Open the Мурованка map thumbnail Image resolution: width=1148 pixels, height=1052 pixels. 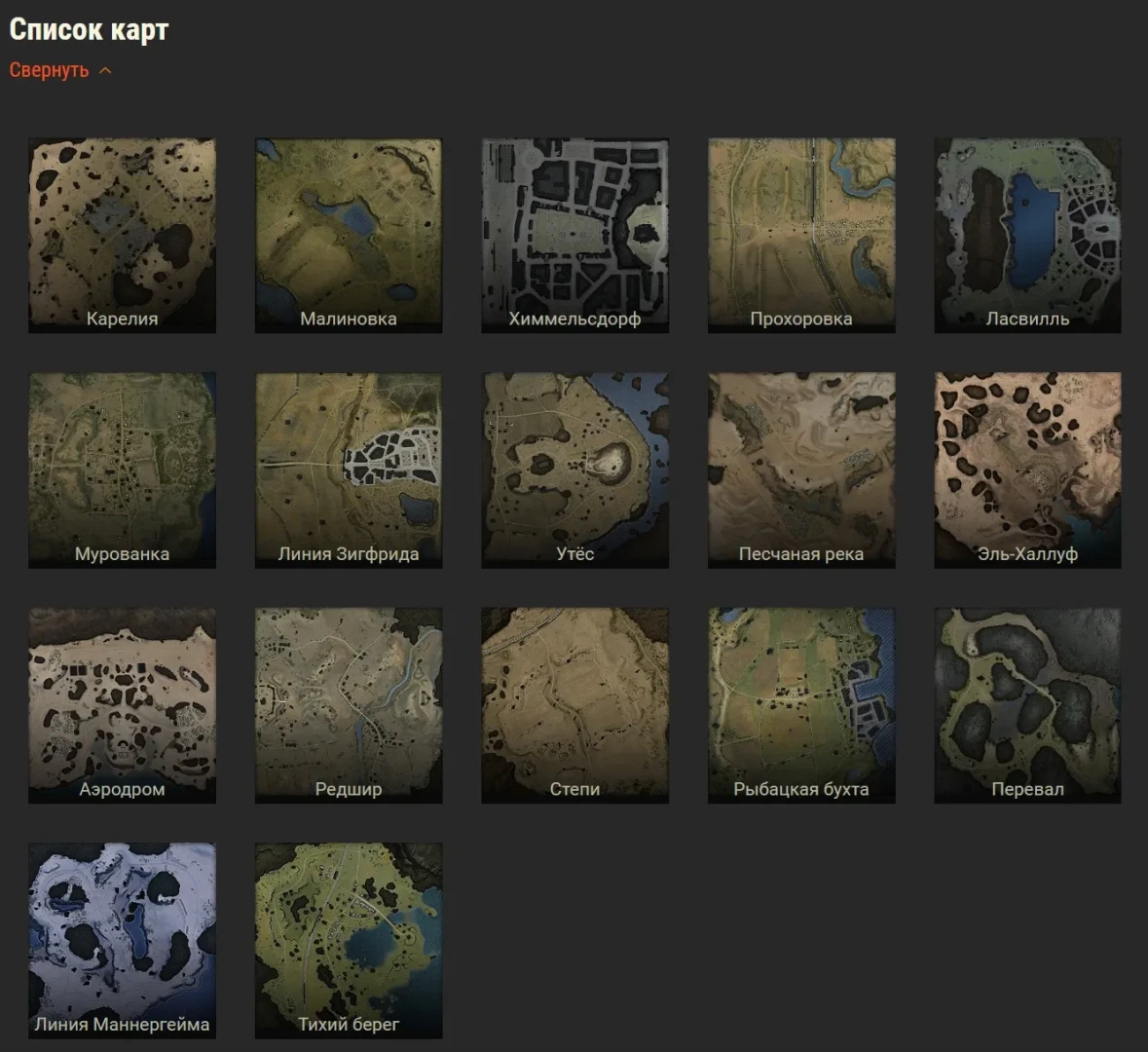[123, 470]
